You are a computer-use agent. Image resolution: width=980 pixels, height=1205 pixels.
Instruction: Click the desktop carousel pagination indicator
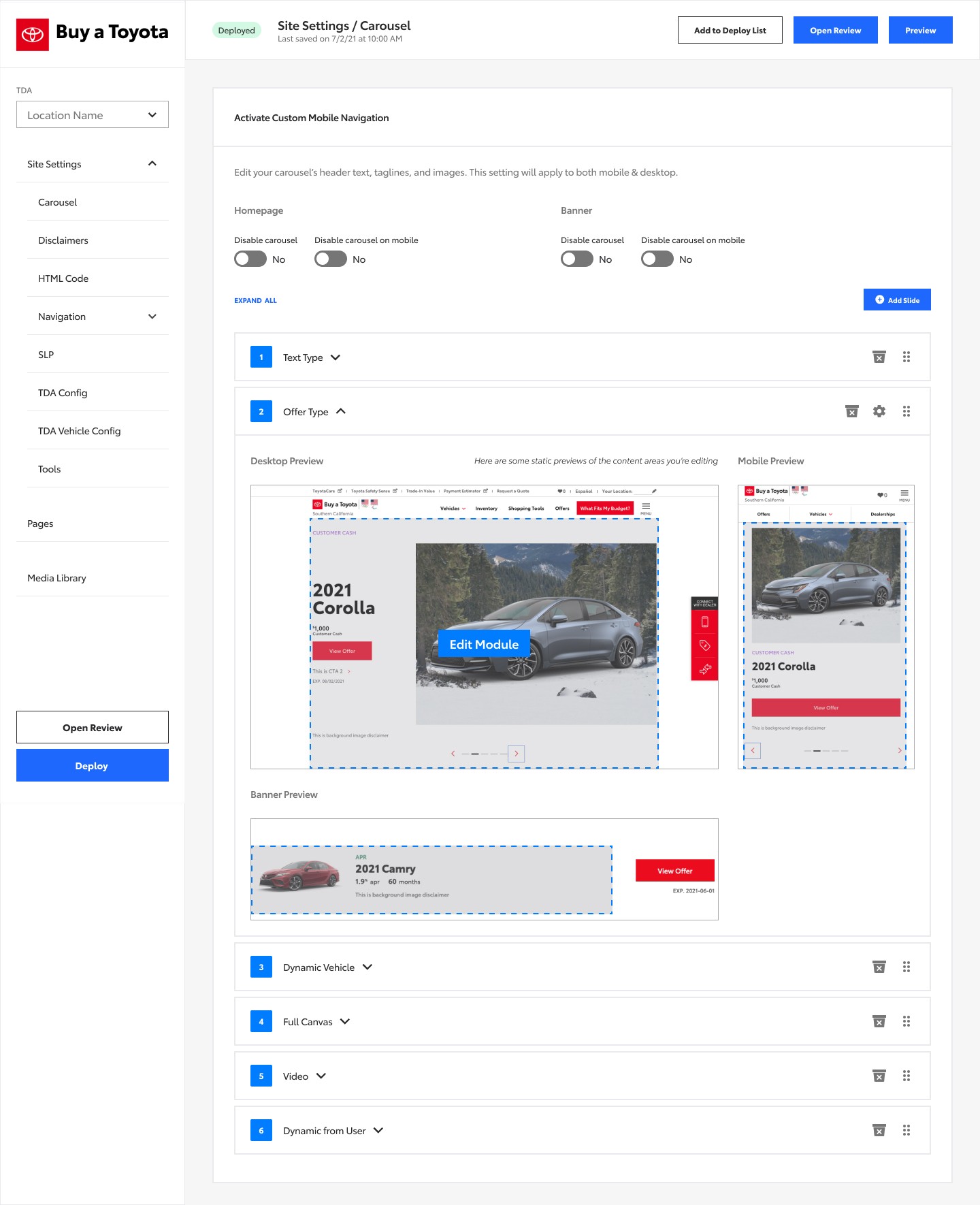point(484,754)
